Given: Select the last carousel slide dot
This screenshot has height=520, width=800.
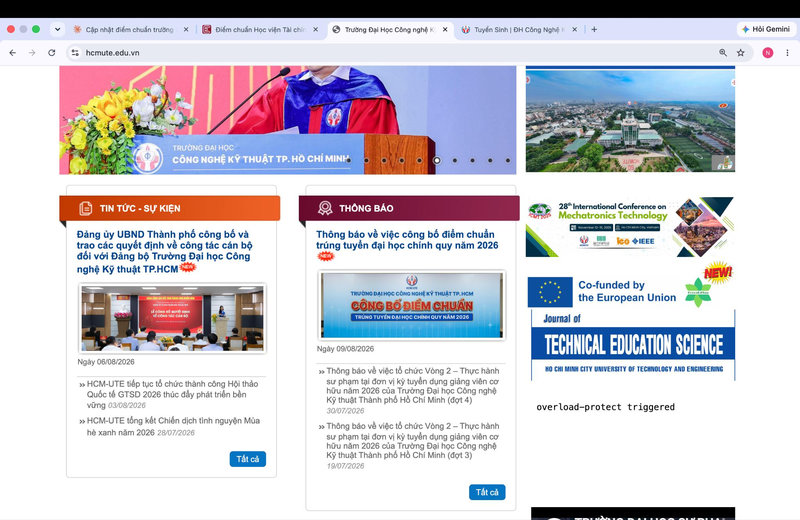Looking at the screenshot, I should point(508,160).
